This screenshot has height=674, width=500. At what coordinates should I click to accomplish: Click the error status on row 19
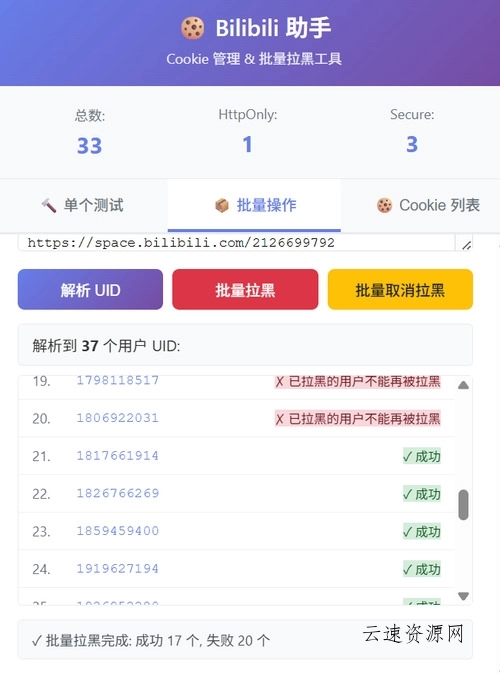tap(358, 381)
